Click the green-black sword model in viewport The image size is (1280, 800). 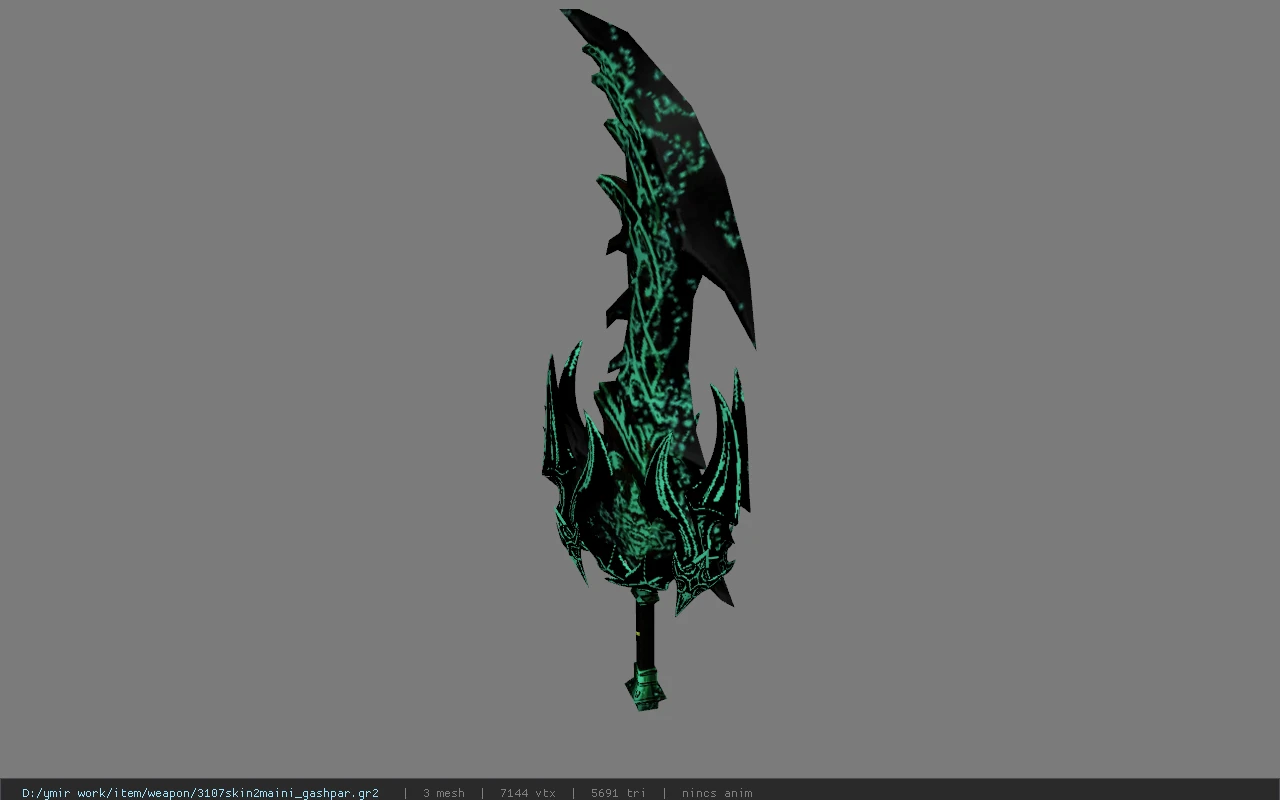650,360
